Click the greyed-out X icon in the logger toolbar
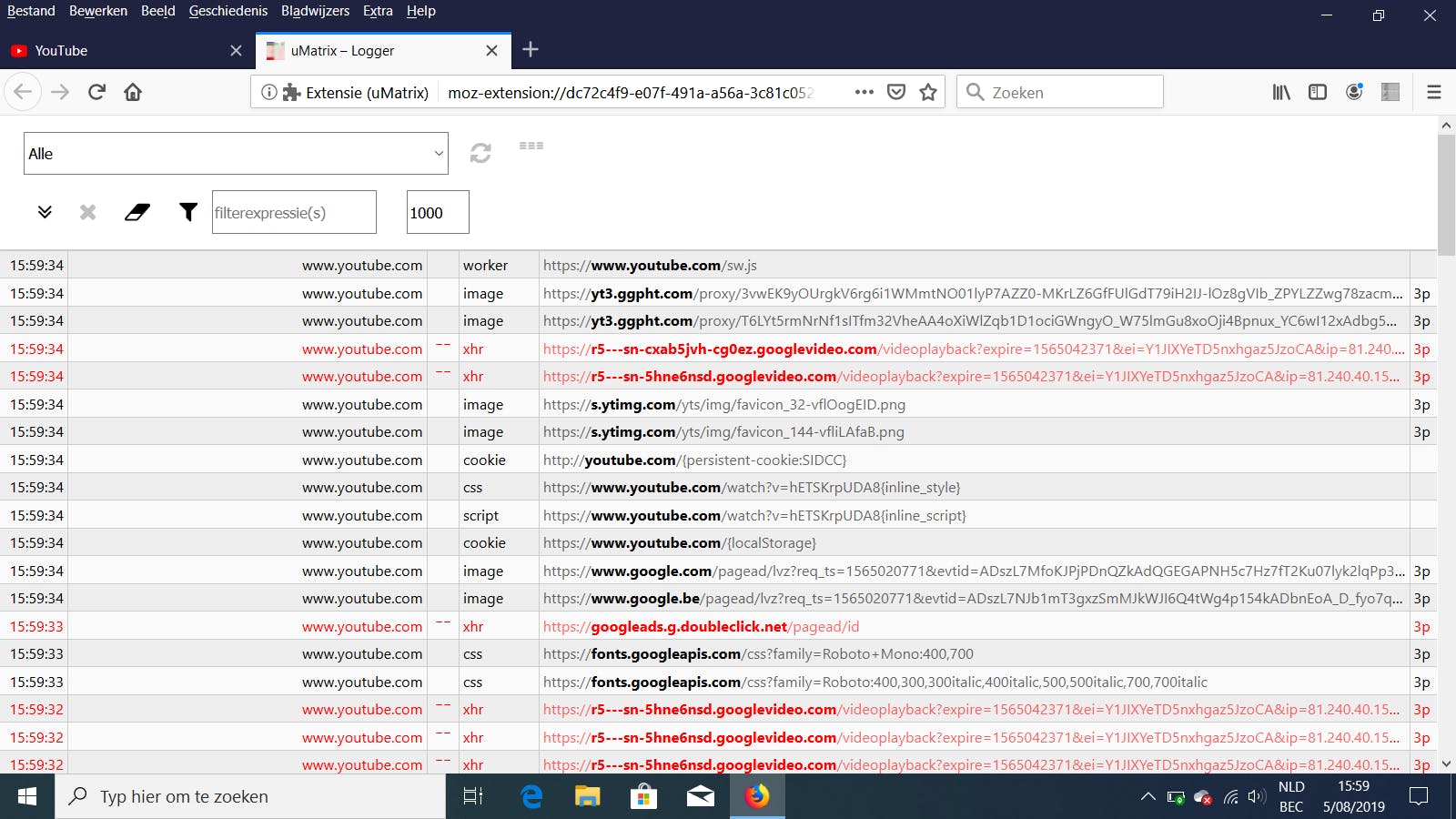This screenshot has height=819, width=1456. [x=87, y=212]
